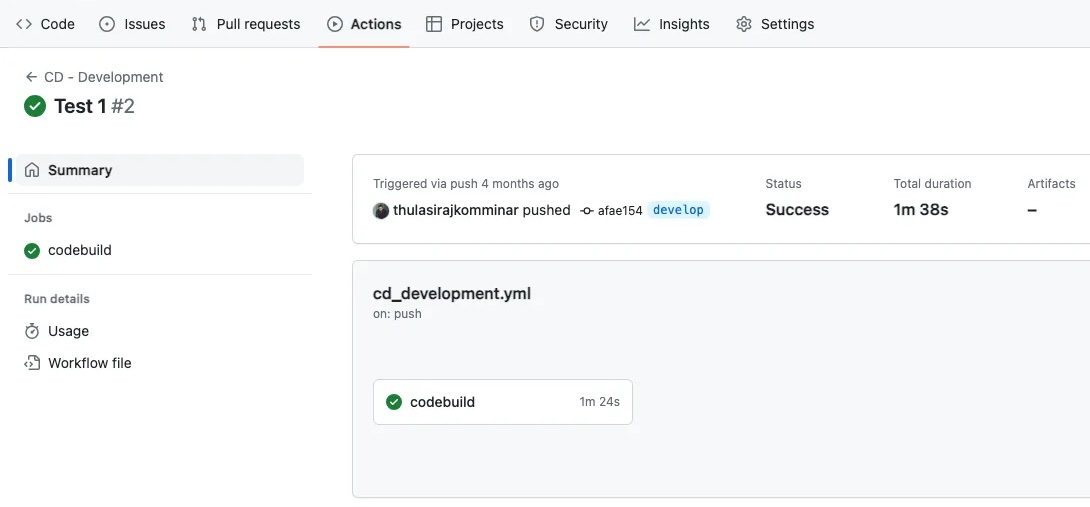Click the back arrow before CD - Development
The height and width of the screenshot is (507, 1090).
point(31,77)
